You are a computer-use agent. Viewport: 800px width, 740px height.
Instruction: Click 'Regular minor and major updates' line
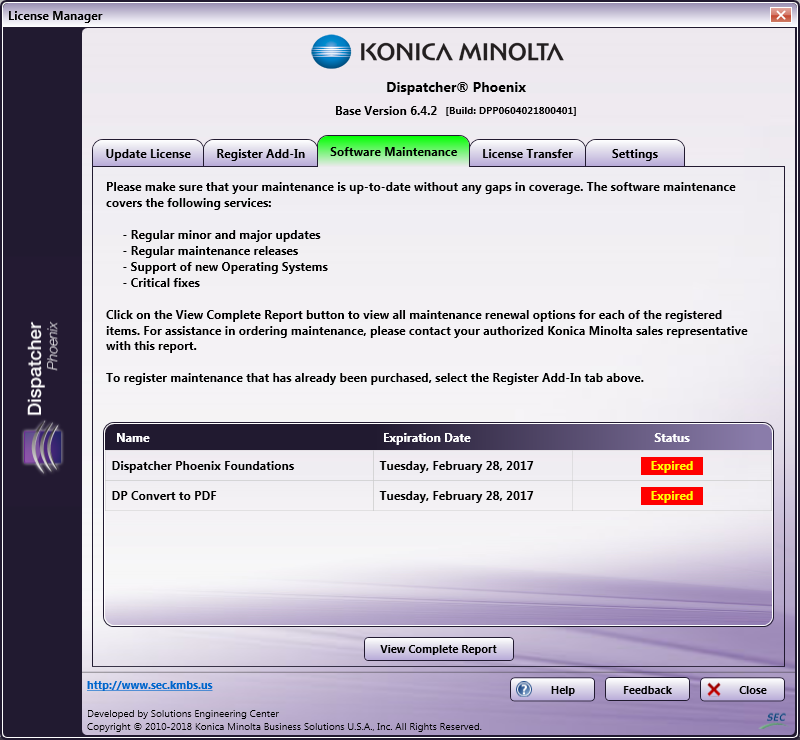pos(221,235)
